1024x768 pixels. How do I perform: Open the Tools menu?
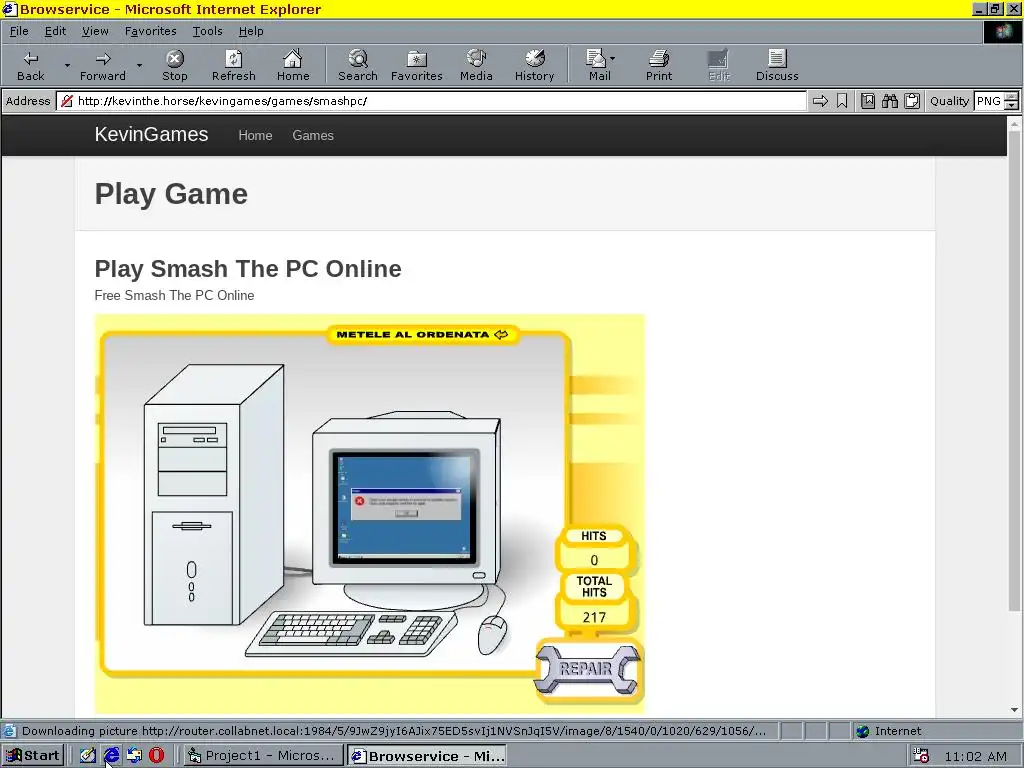pos(207,31)
